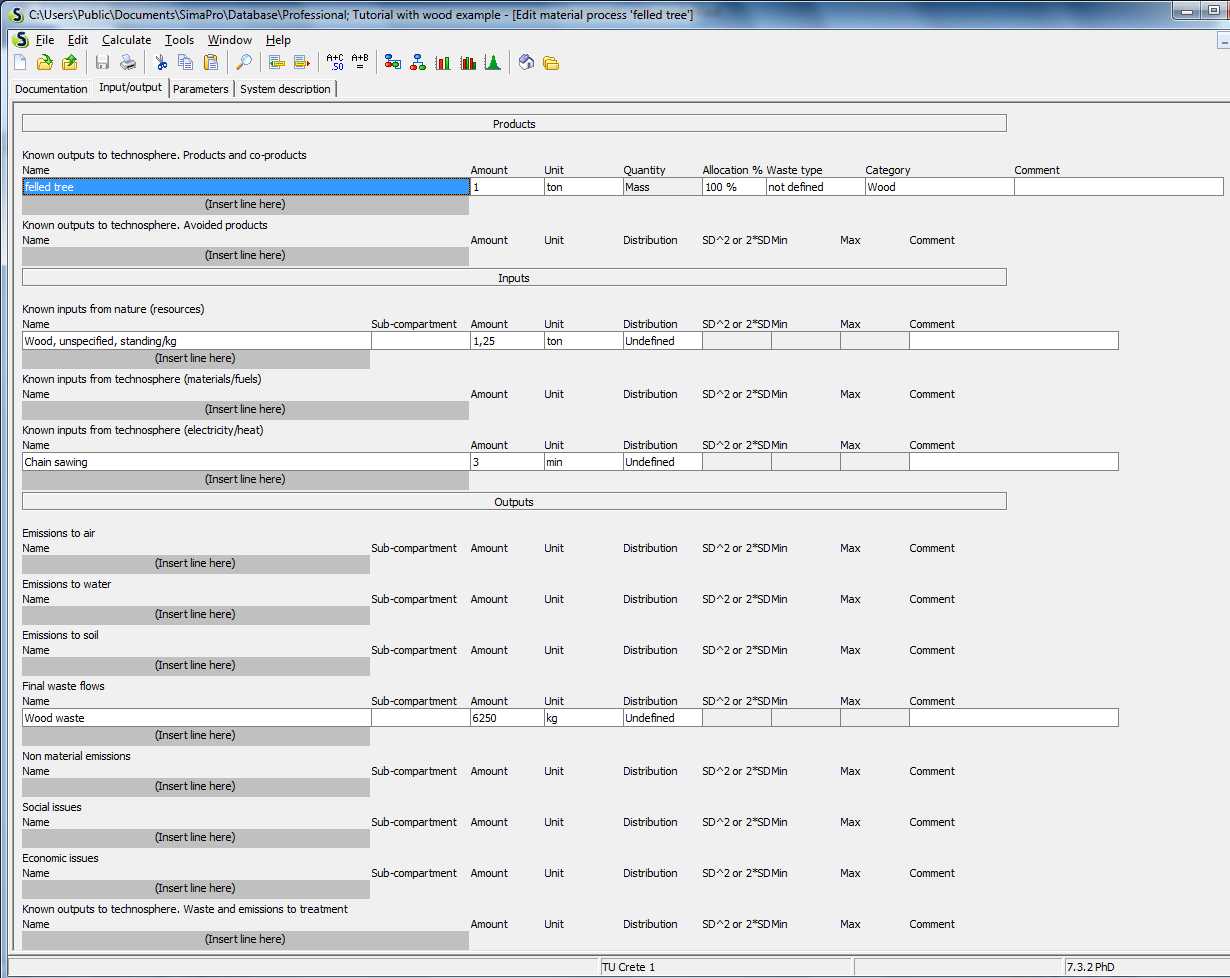
Task: Click the Analyze bar chart icon
Action: [x=443, y=63]
